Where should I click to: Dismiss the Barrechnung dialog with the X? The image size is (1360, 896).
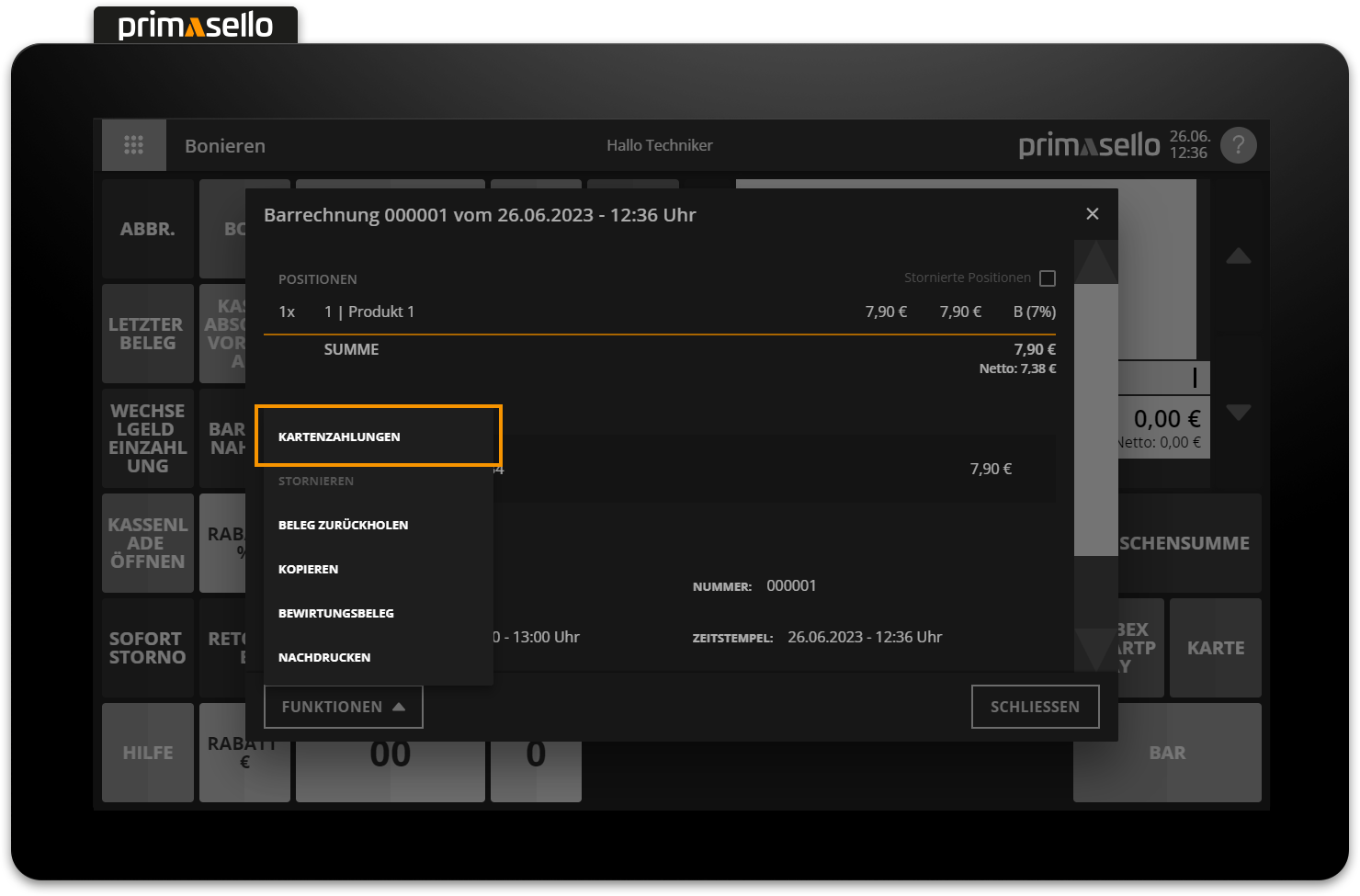1093,213
